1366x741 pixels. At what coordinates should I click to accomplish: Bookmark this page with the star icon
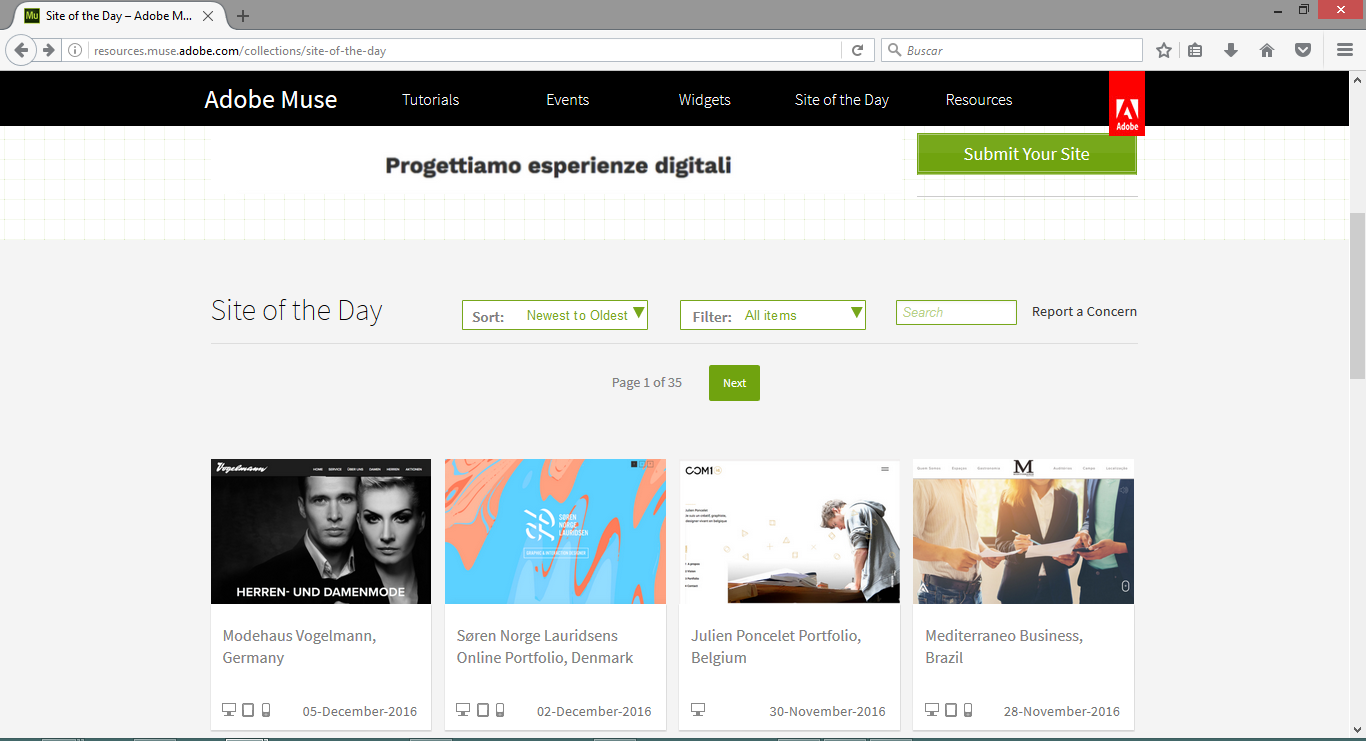click(1164, 50)
